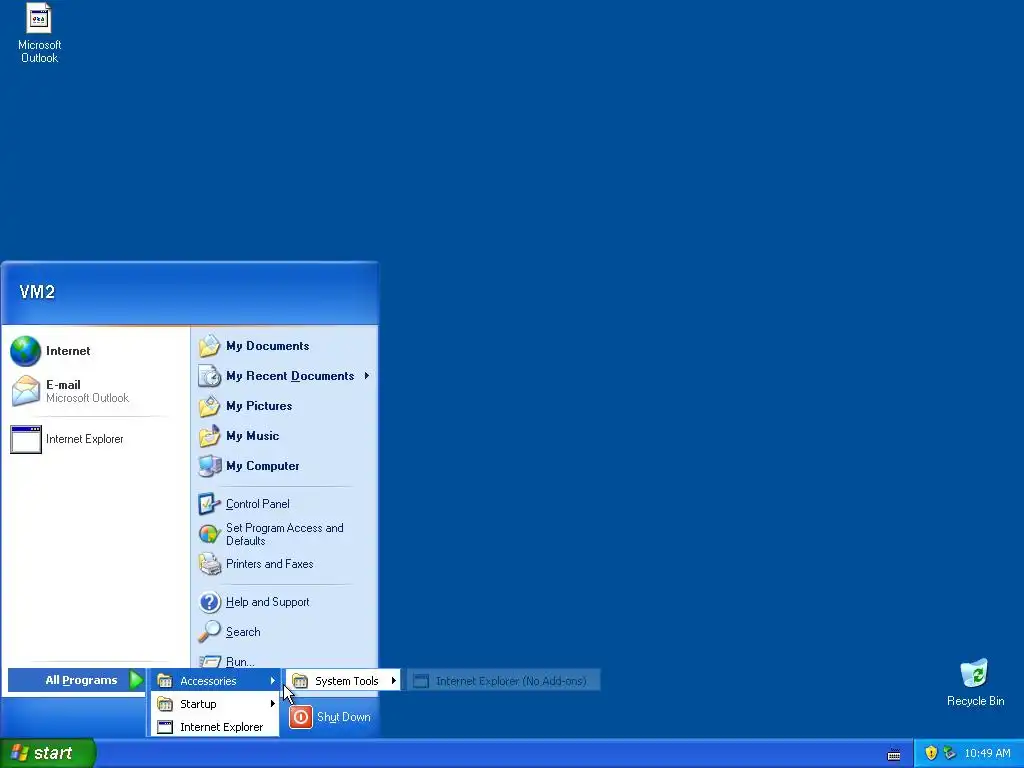
Task: Click the Internet Explorer programs-list icon
Action: 165,727
